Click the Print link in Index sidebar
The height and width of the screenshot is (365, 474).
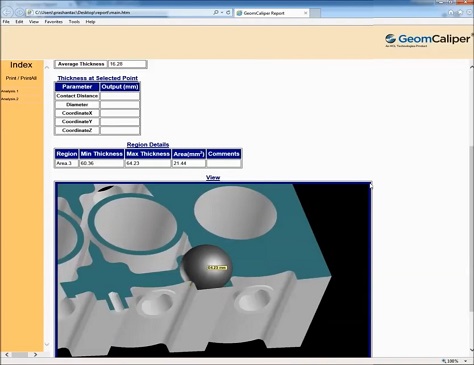[11, 78]
